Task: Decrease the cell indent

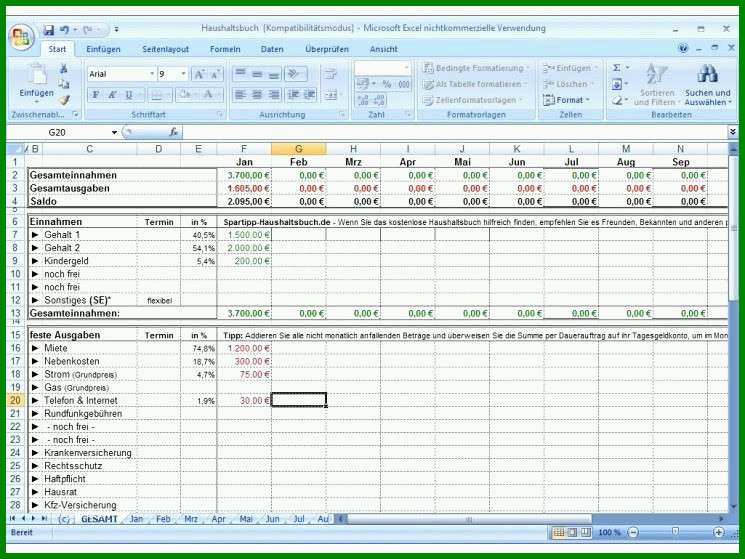Action: pos(293,95)
